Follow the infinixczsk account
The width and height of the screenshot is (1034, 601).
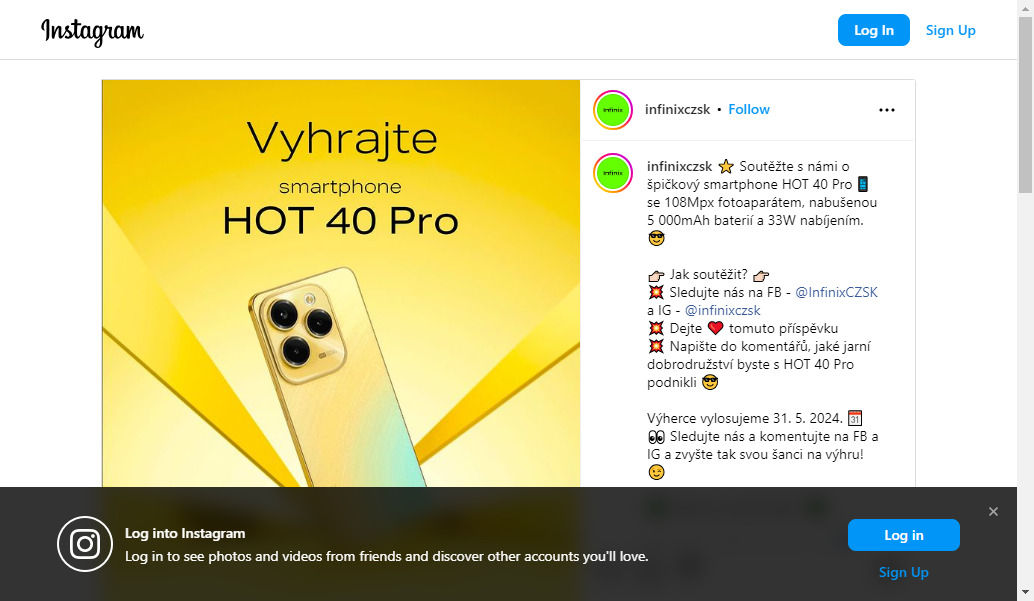(748, 110)
